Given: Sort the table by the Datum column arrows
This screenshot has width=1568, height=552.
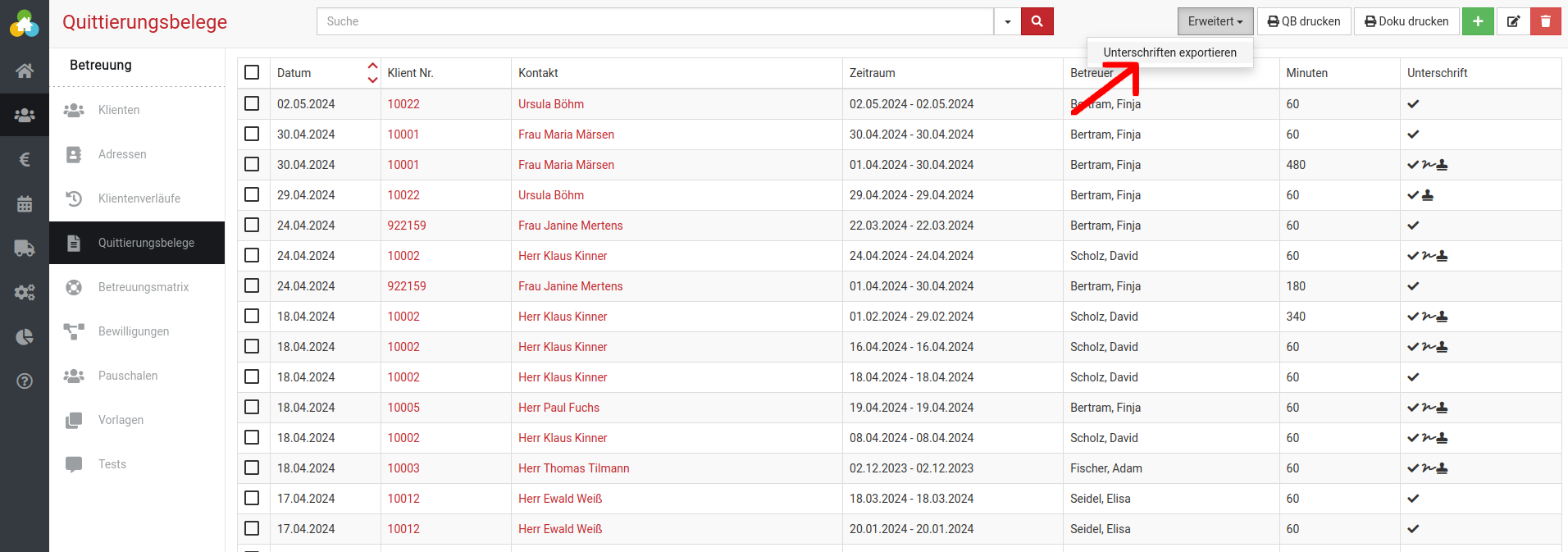Looking at the screenshot, I should 372,72.
